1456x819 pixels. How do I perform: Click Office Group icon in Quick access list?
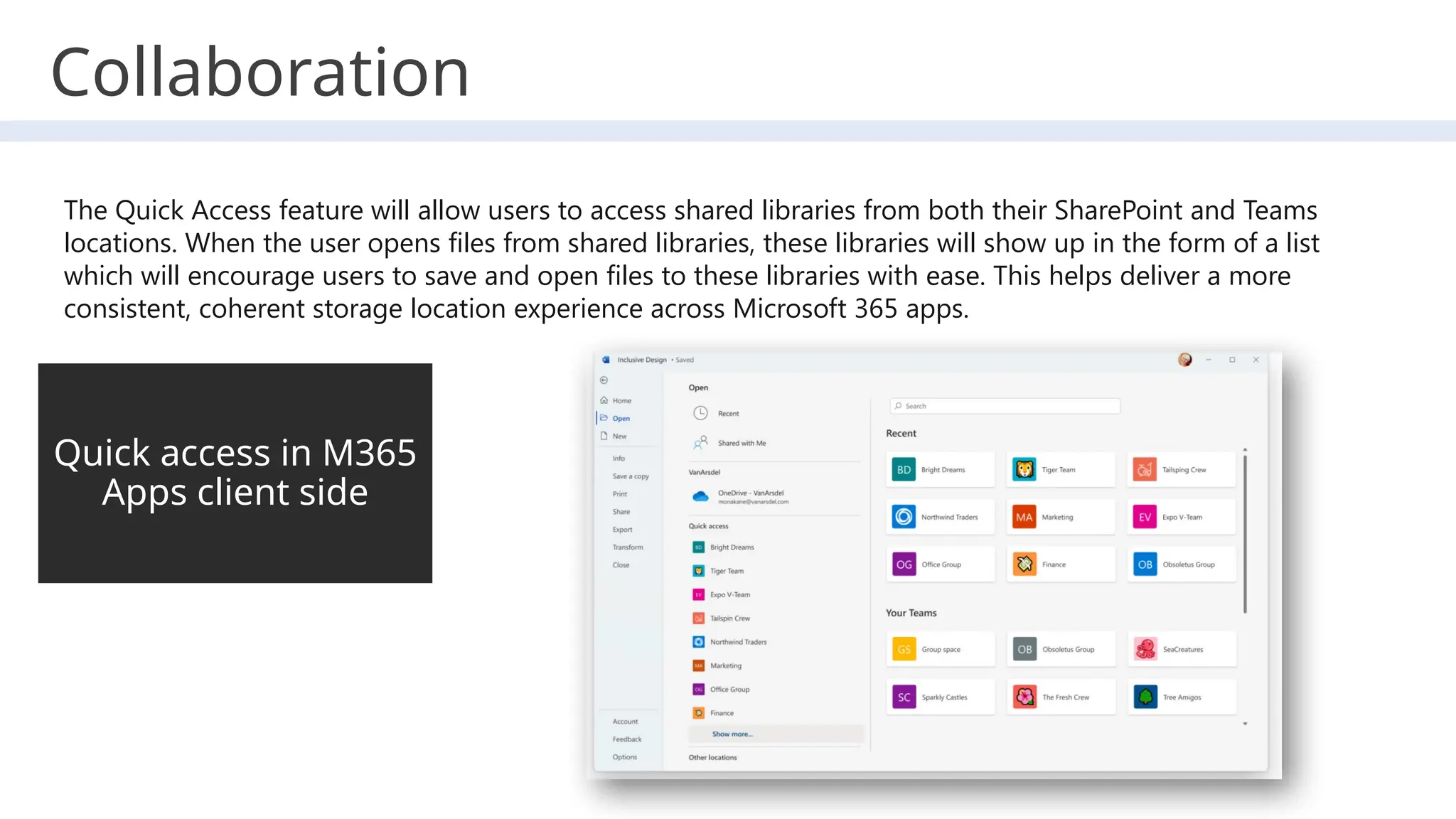[x=698, y=690]
